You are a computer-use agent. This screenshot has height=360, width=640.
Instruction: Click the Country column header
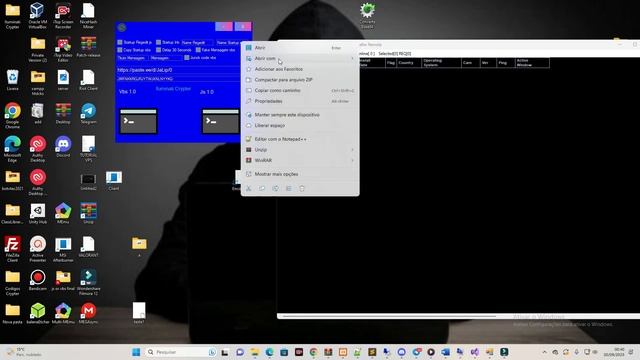(409, 63)
